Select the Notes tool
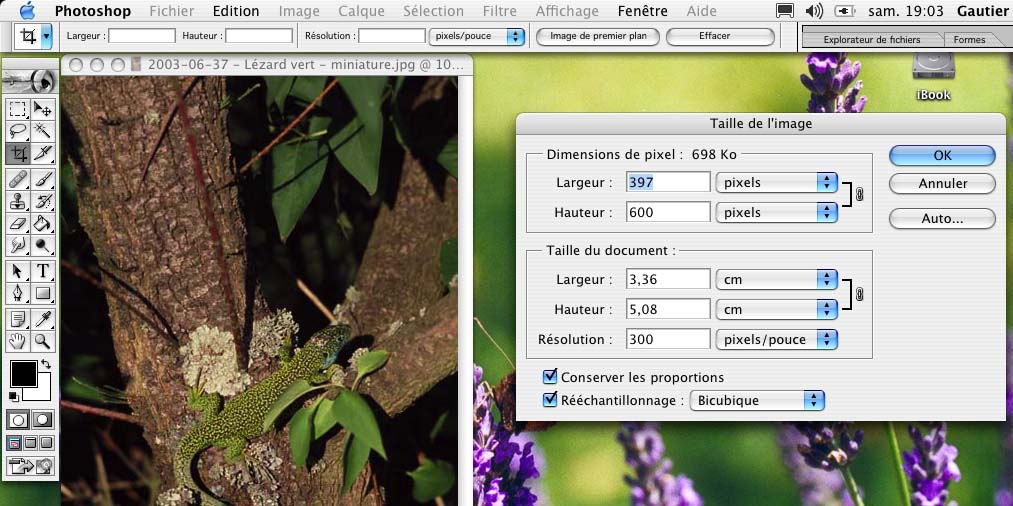This screenshot has width=1013, height=506. pyautogui.click(x=18, y=319)
